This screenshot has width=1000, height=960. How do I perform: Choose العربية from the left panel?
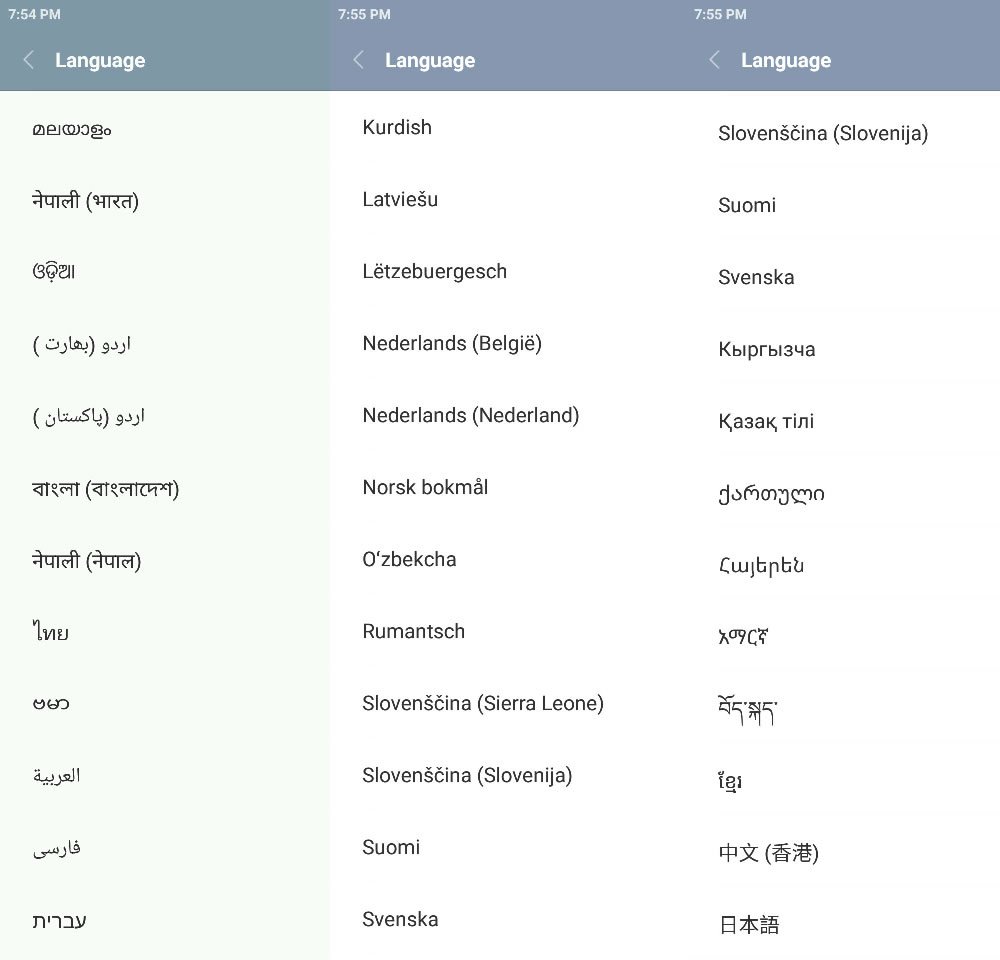click(x=58, y=775)
